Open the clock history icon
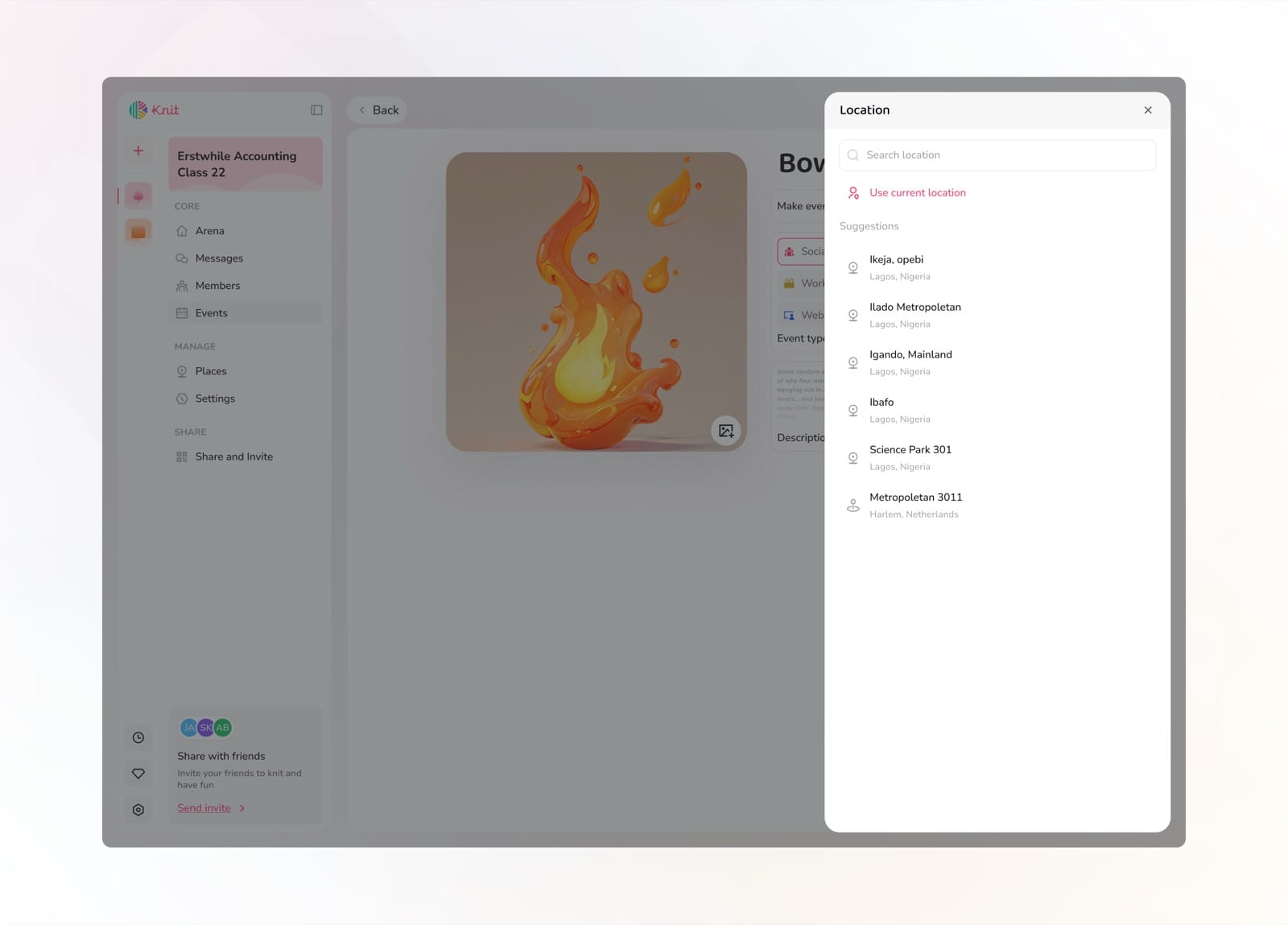The height and width of the screenshot is (925, 1288). point(138,737)
